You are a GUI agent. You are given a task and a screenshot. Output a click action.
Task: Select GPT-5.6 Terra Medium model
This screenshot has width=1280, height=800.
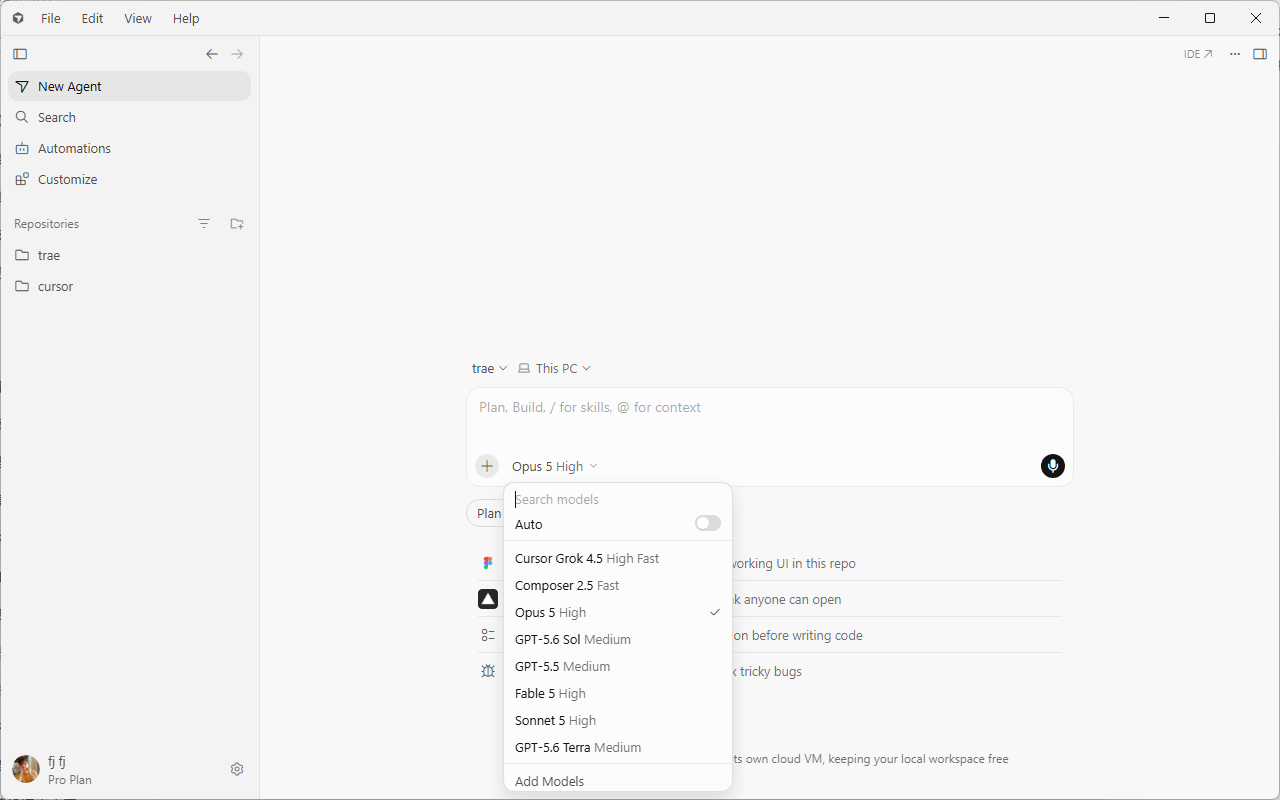tap(618, 748)
